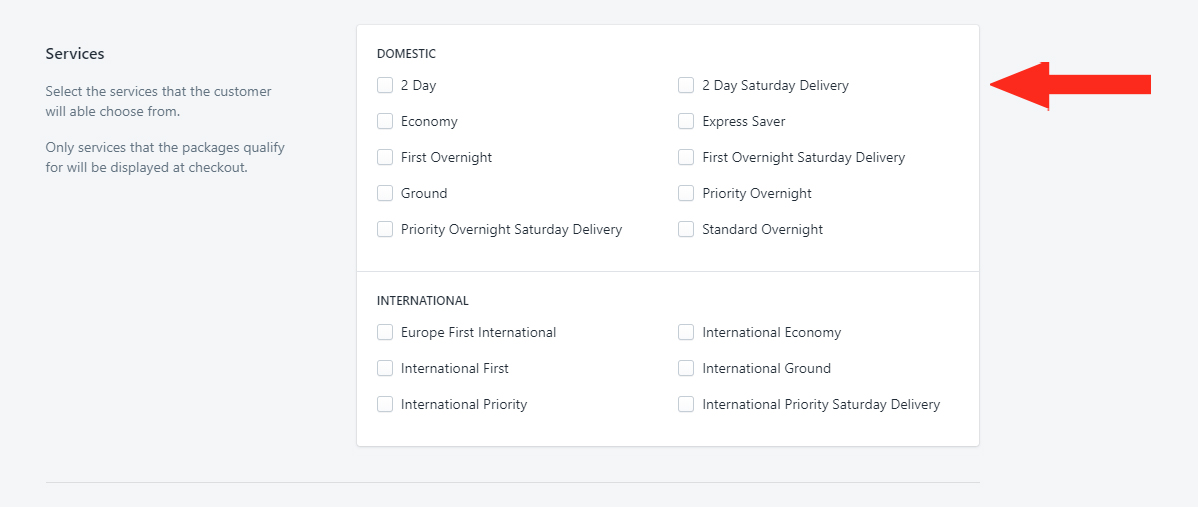Screen dimensions: 1198x507
Task: Enable the plain Priority Overnight option
Action: point(686,193)
